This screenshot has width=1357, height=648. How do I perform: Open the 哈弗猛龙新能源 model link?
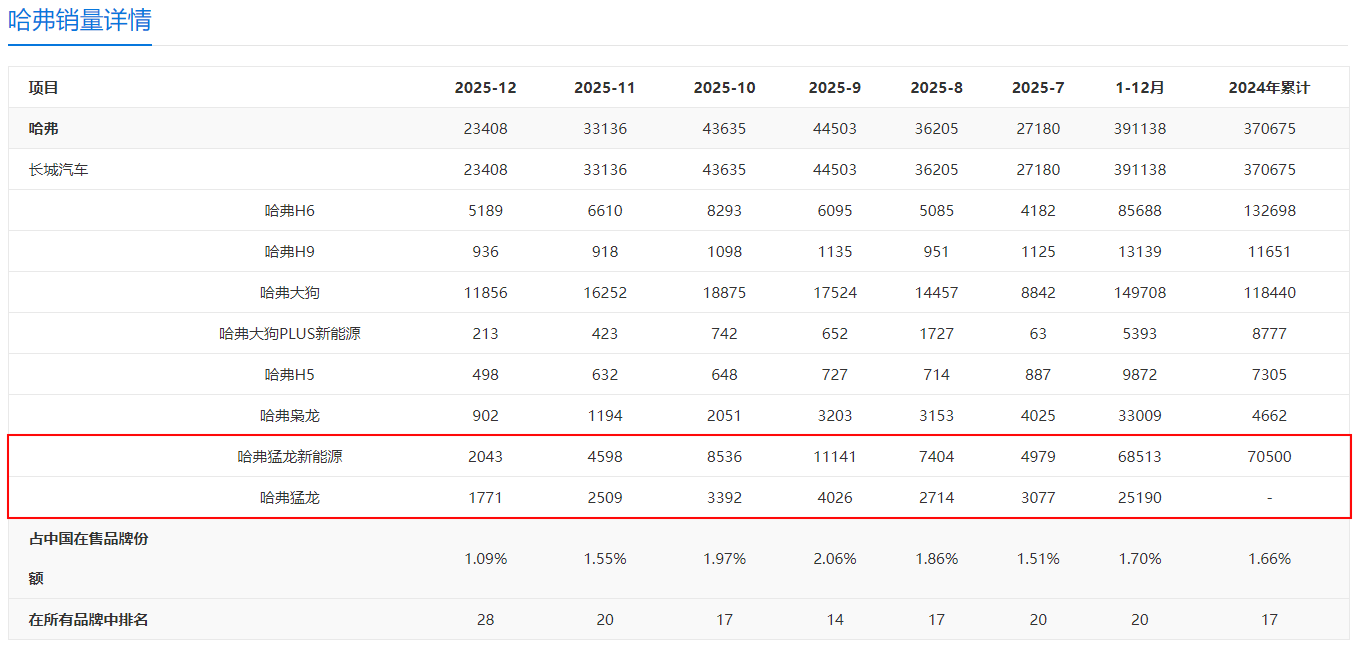coord(290,457)
